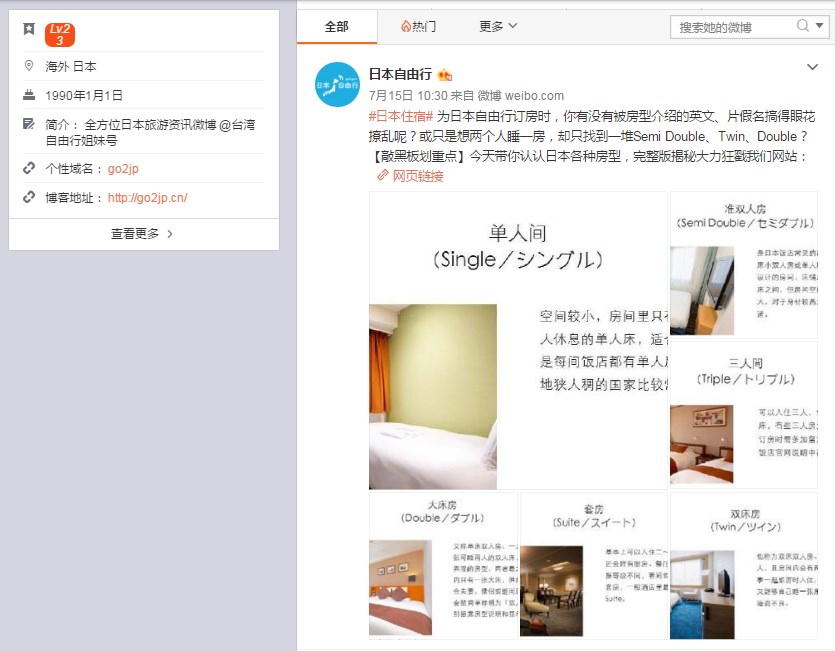Expand 查看更多 profile details
Viewport: 835px width, 651px height.
click(143, 234)
